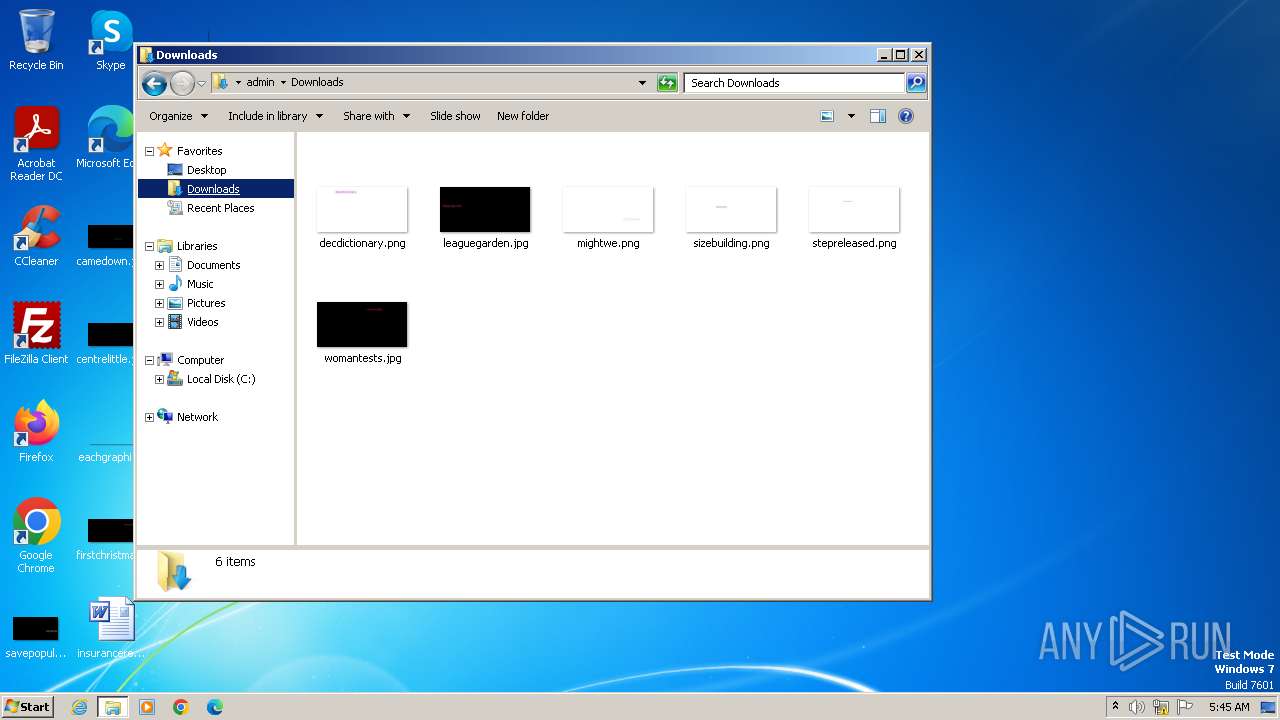Open Microsoft Edge from taskbar
Image resolution: width=1280 pixels, height=720 pixels.
tap(215, 707)
